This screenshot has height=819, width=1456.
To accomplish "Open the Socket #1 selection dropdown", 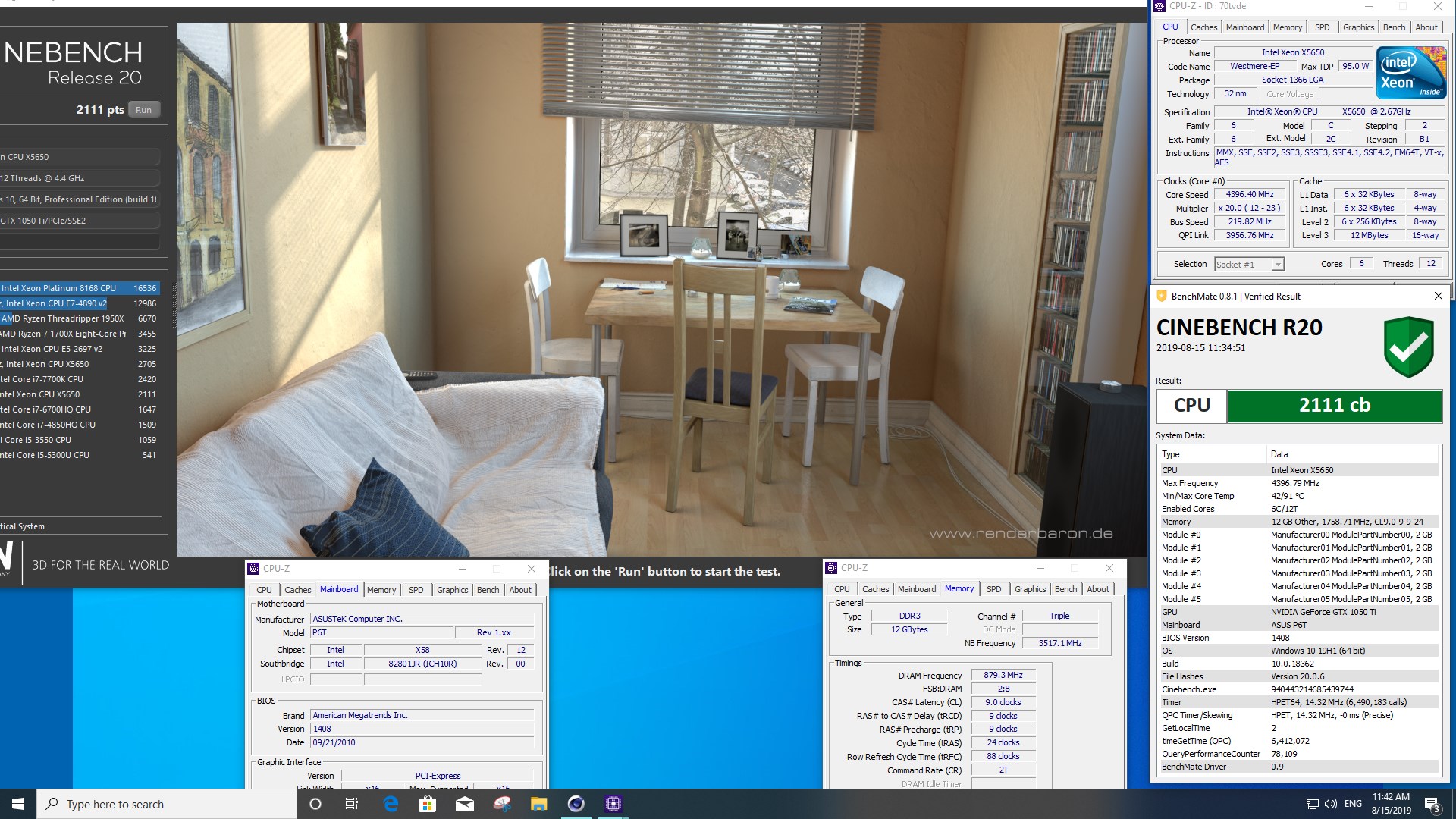I will click(x=1278, y=265).
